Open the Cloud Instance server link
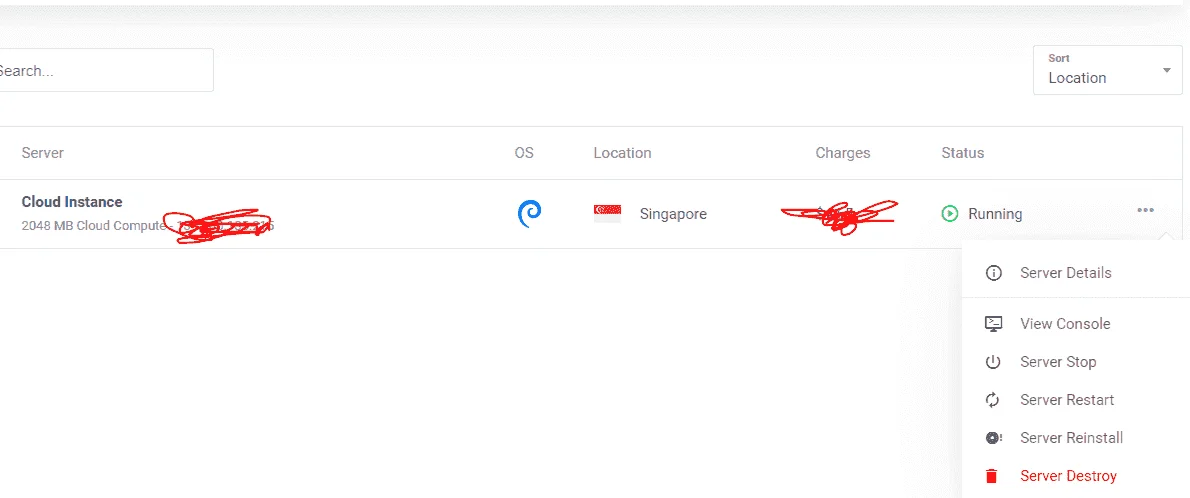 (x=71, y=202)
